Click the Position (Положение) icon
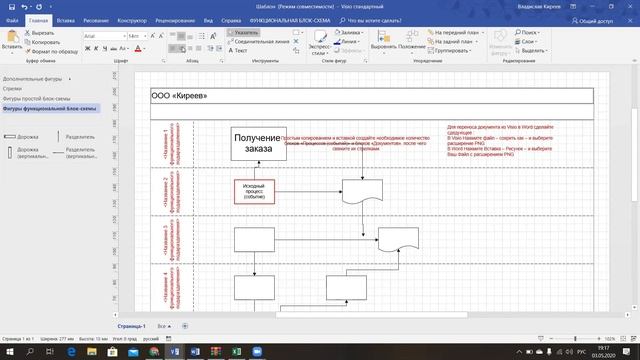Viewport: 640px width, 360px height. tap(412, 37)
